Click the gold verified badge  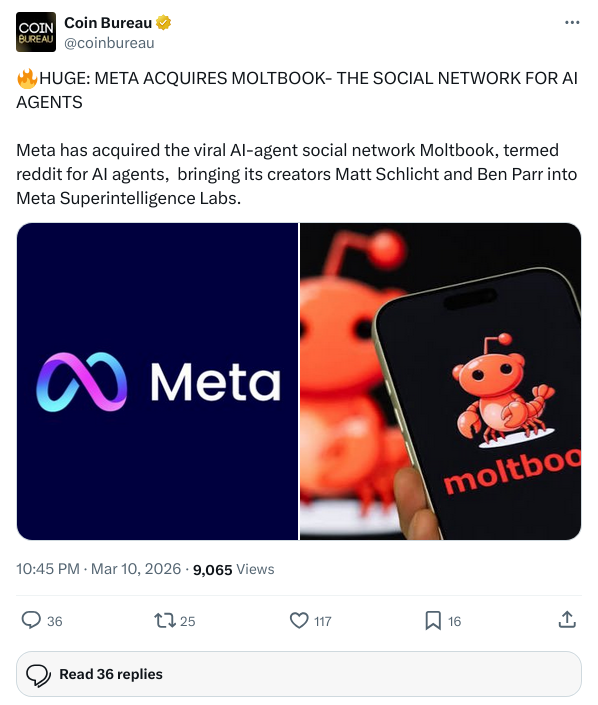[x=163, y=22]
